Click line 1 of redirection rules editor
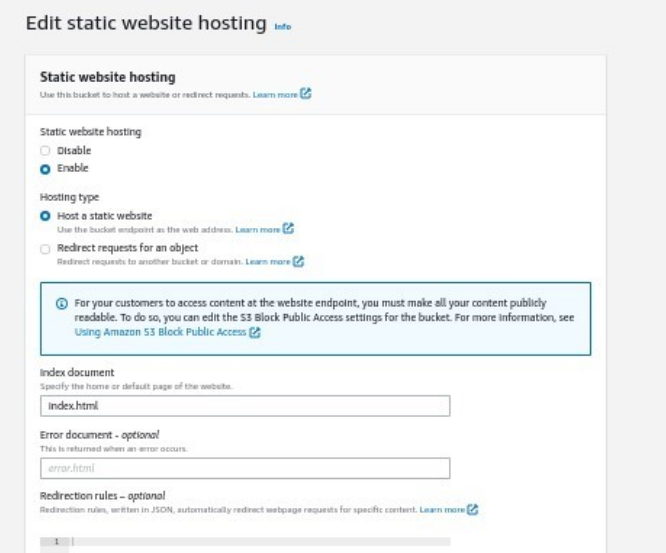Image resolution: width=666 pixels, height=553 pixels. click(260, 542)
